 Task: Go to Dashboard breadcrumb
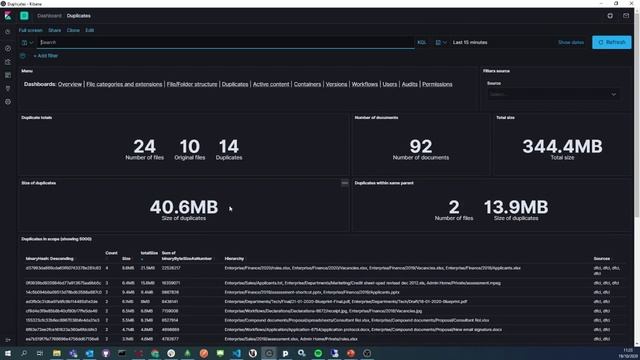click(49, 16)
